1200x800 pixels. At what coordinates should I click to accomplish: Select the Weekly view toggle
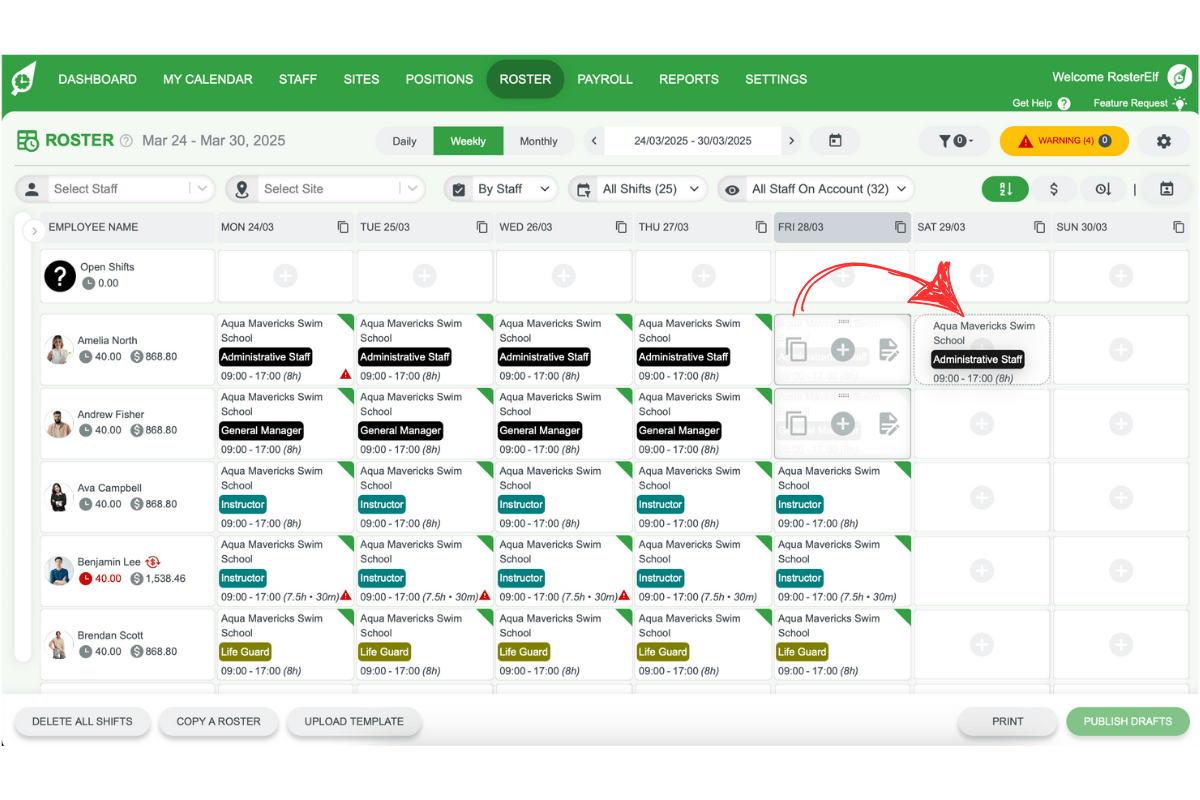(x=468, y=141)
